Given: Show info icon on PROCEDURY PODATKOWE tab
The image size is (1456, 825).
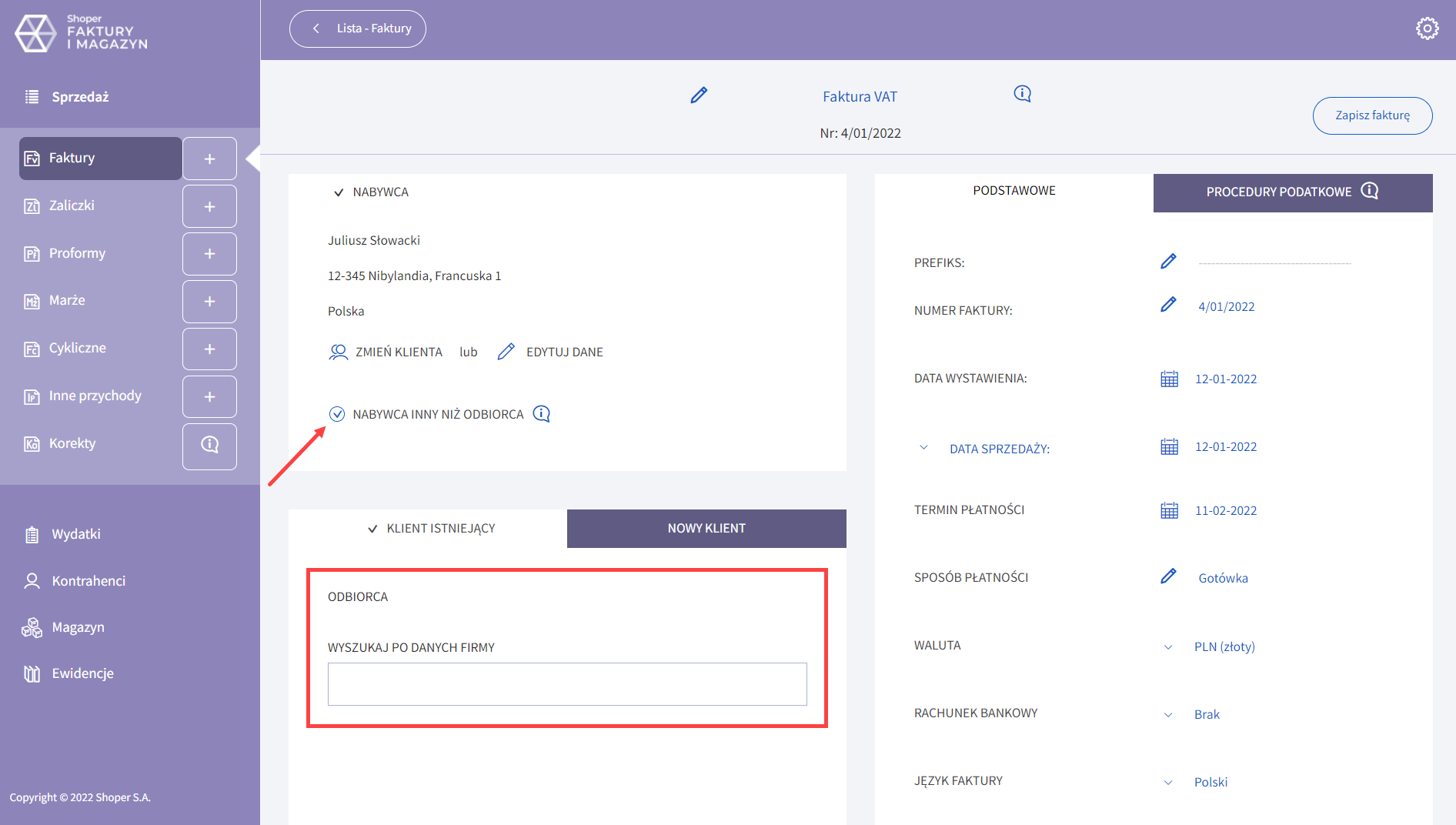Looking at the screenshot, I should pyautogui.click(x=1370, y=191).
